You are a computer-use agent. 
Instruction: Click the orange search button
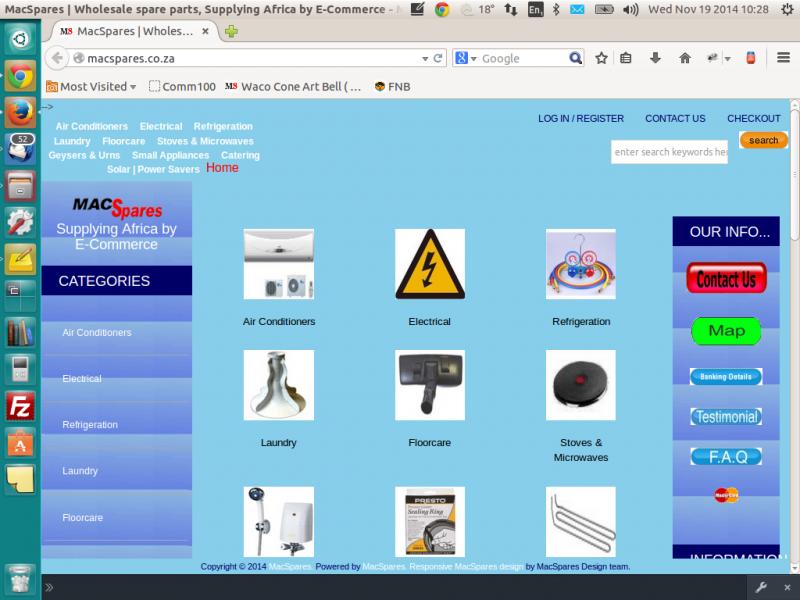click(763, 140)
